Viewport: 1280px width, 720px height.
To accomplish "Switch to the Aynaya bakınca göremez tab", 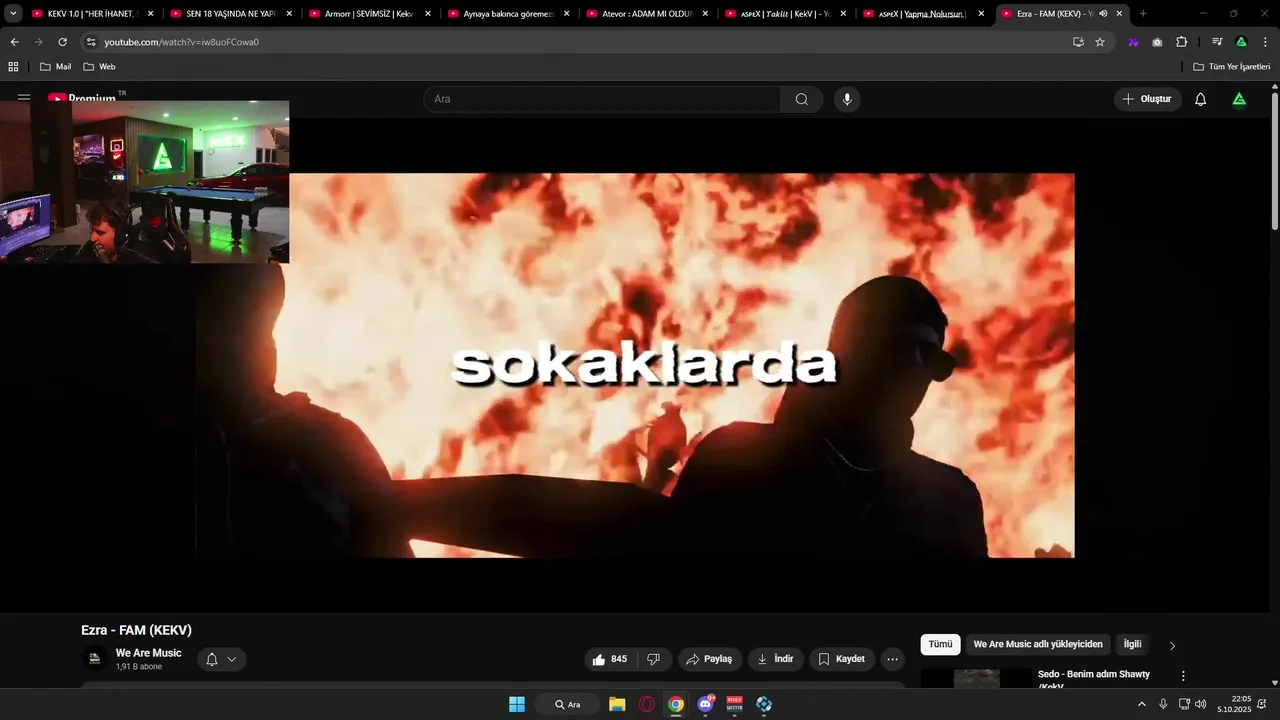I will [x=506, y=14].
